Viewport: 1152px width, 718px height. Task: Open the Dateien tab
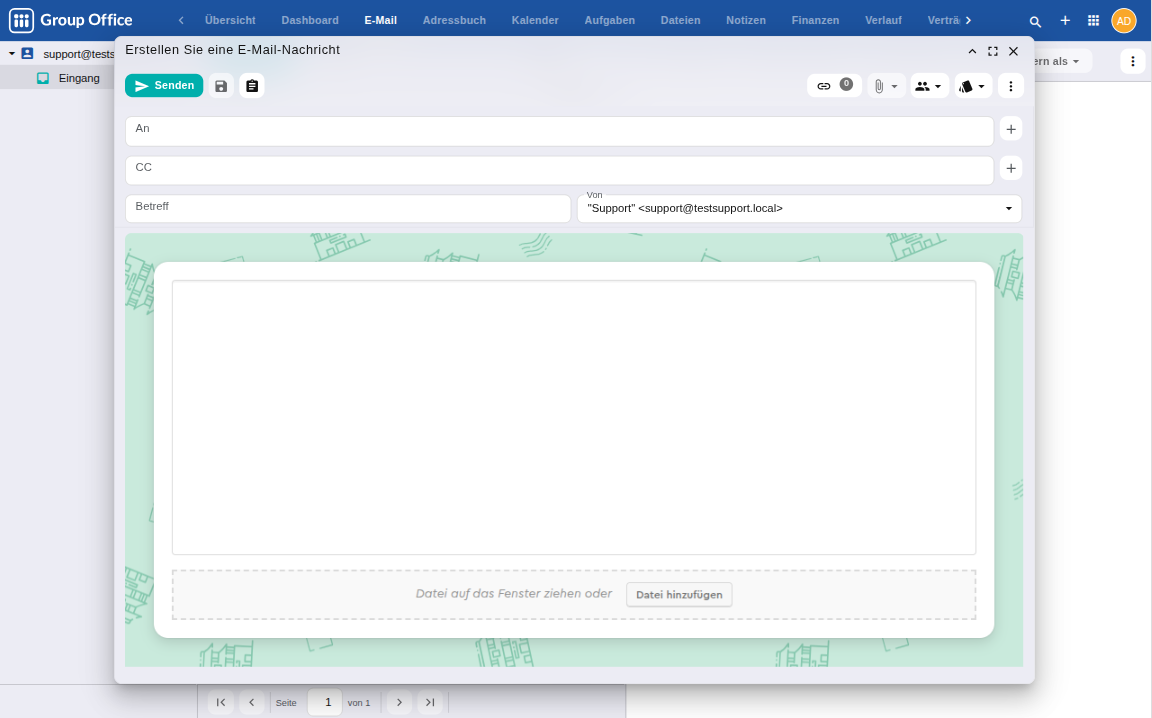pyautogui.click(x=680, y=21)
